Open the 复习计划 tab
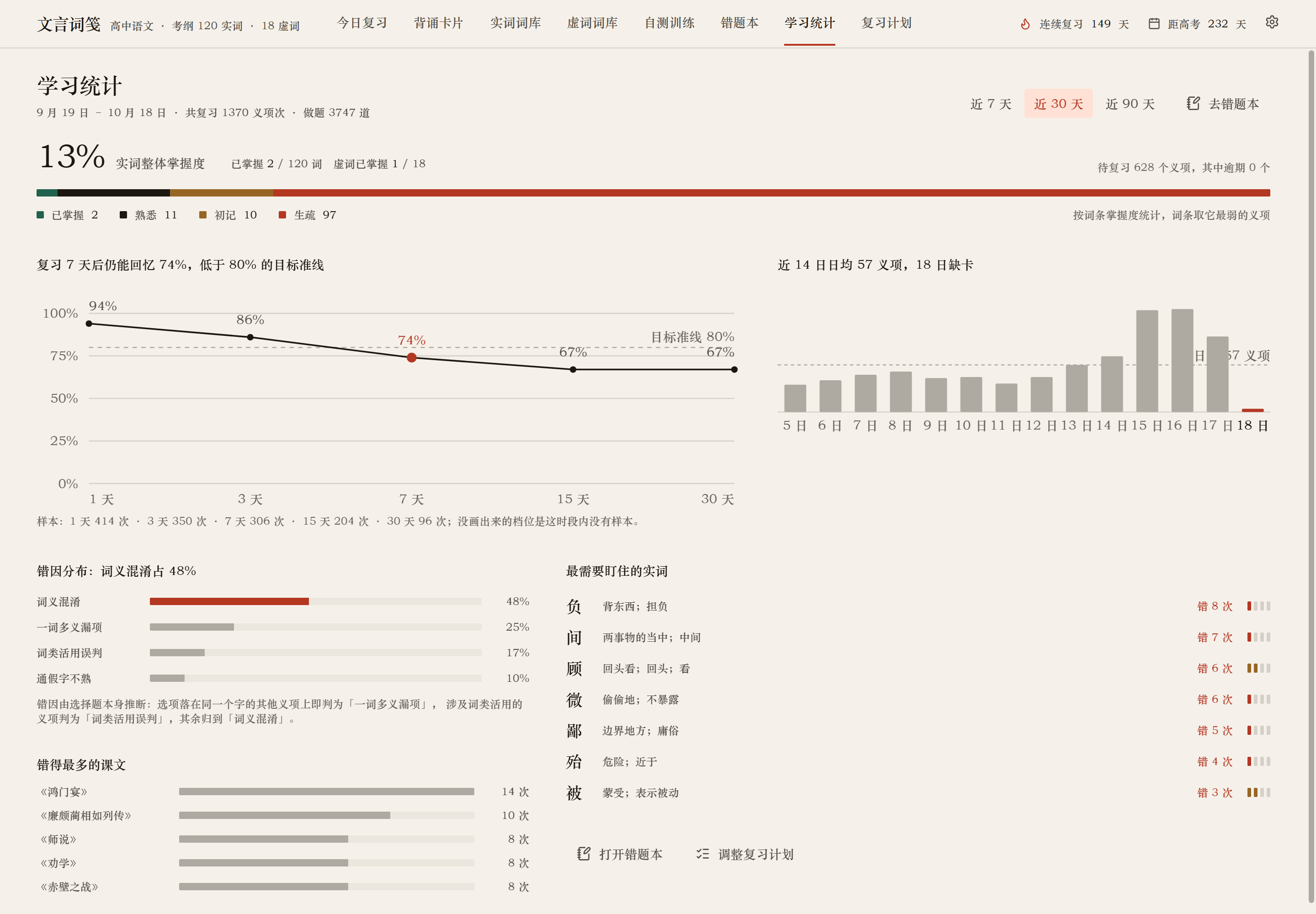 point(886,23)
